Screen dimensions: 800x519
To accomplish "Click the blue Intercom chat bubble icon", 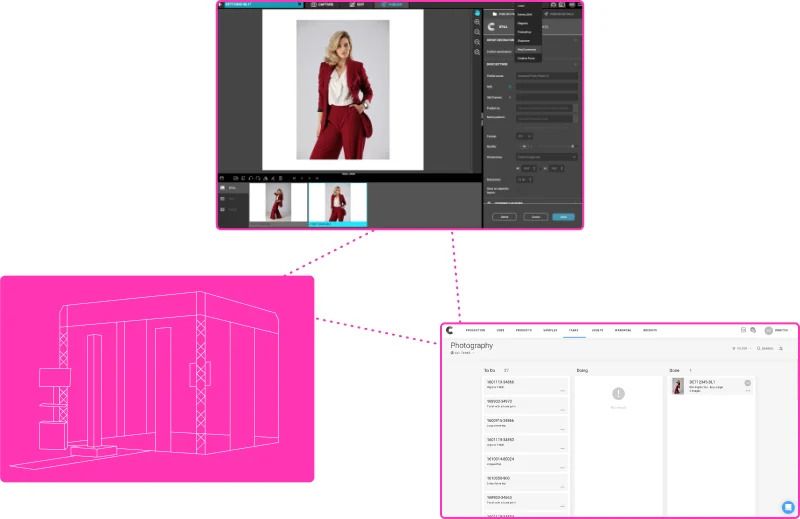I will coord(787,506).
